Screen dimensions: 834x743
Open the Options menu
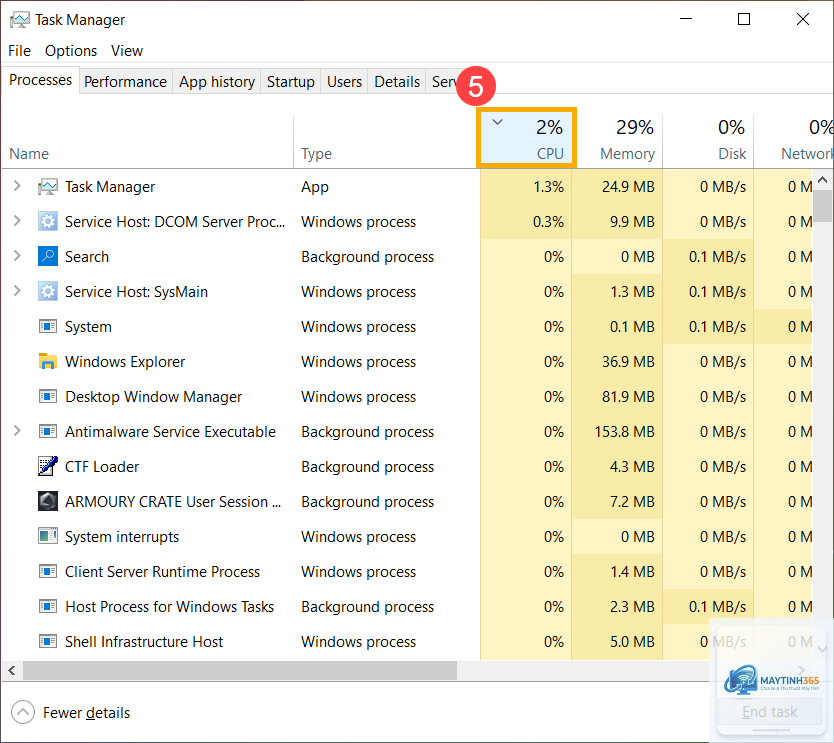point(71,51)
